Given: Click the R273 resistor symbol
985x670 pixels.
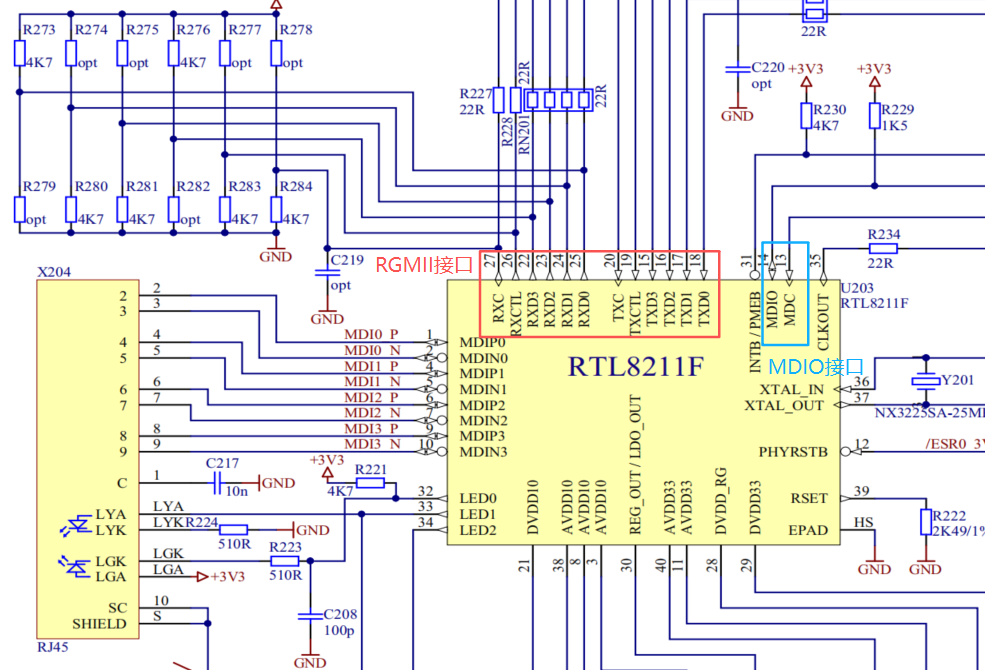Looking at the screenshot, I should [x=19, y=53].
